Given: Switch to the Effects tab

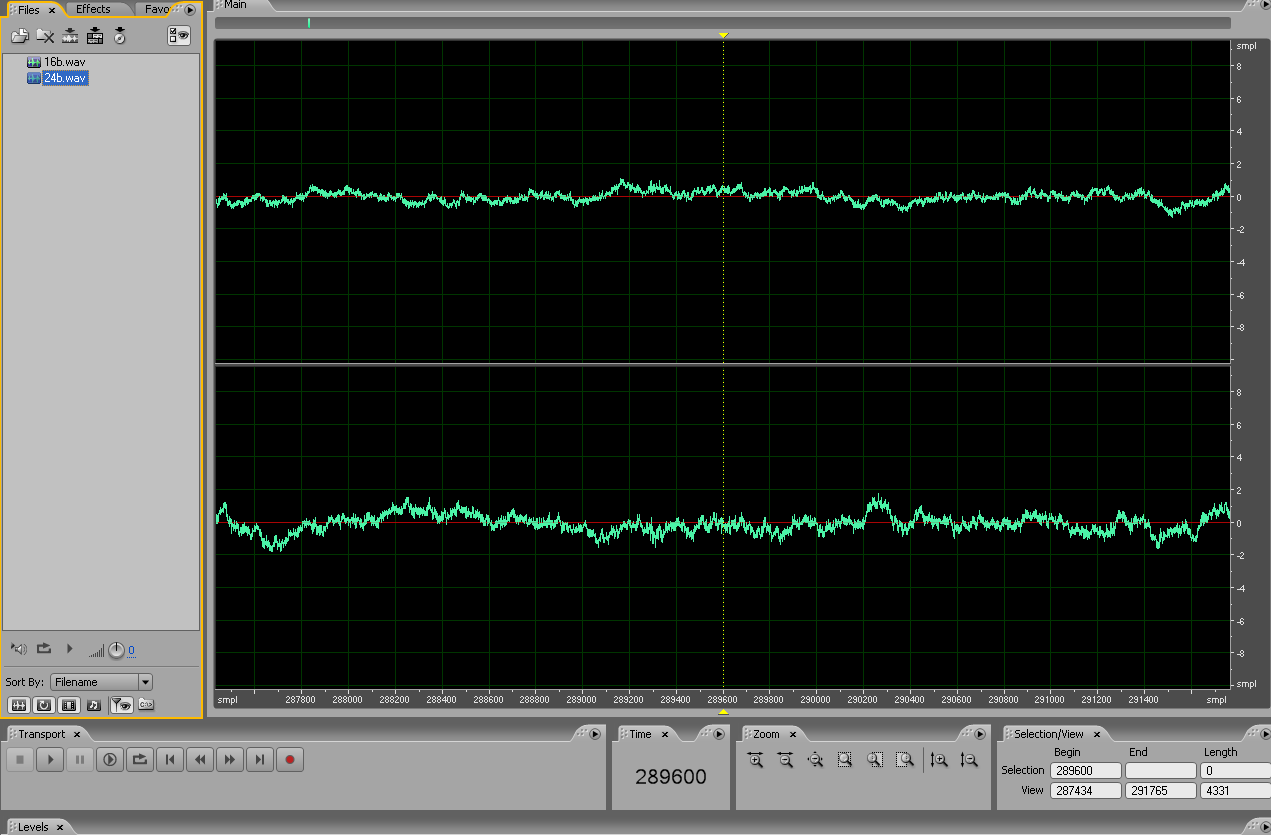Looking at the screenshot, I should pyautogui.click(x=93, y=9).
